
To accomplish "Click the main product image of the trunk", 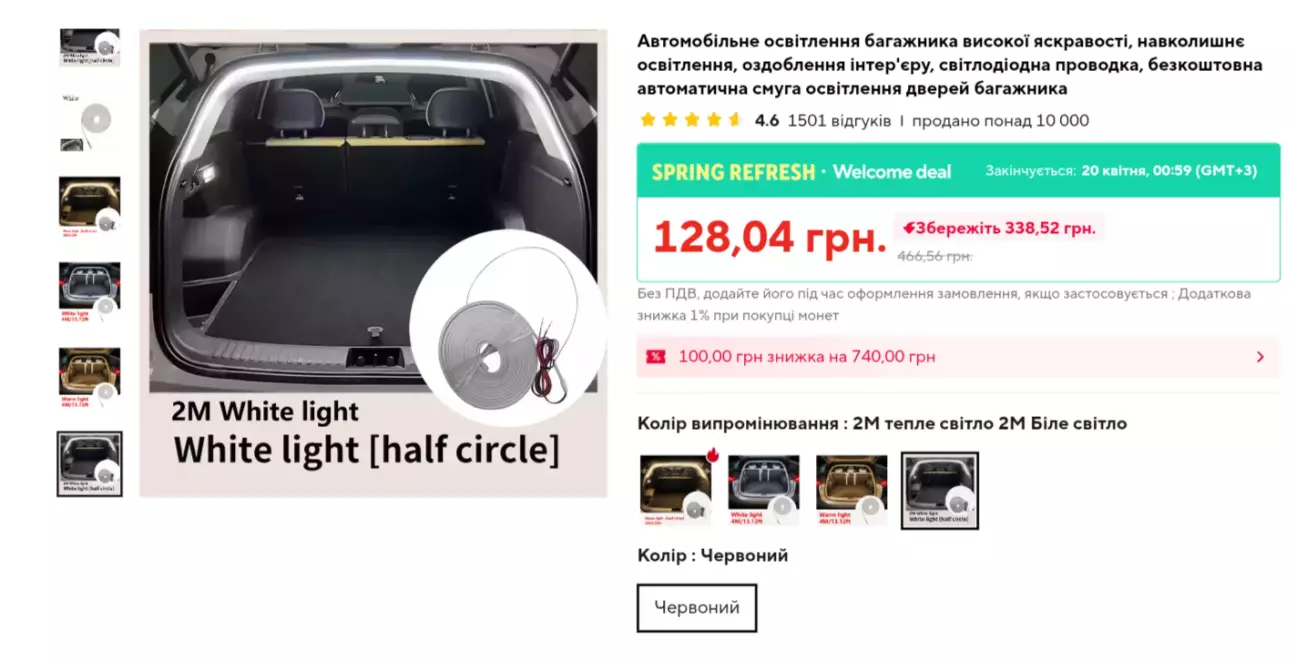I will point(373,263).
